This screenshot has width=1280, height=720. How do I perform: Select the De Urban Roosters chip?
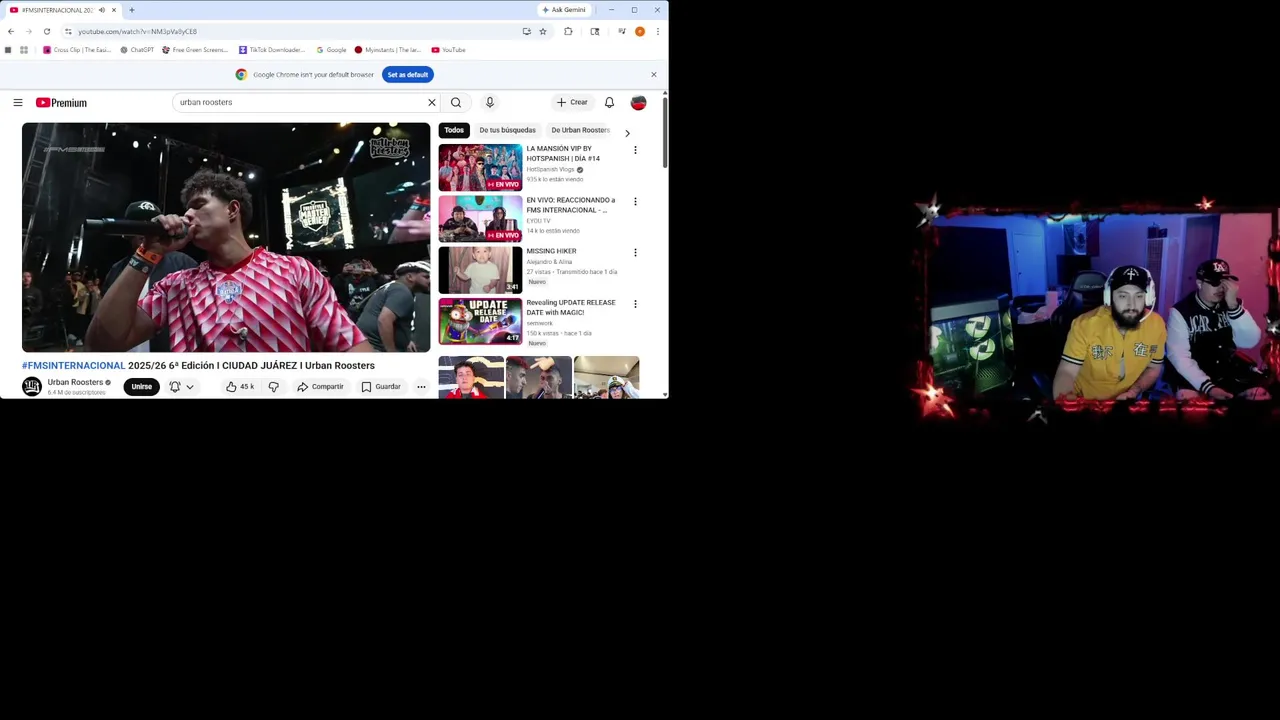click(580, 130)
